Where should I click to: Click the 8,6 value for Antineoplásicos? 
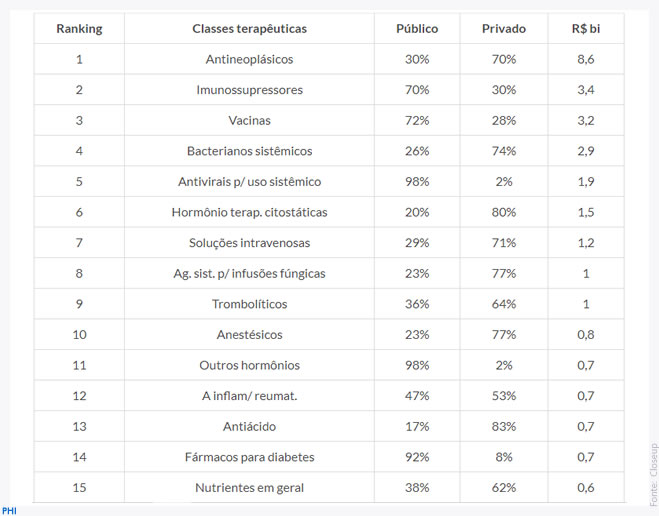pyautogui.click(x=585, y=59)
